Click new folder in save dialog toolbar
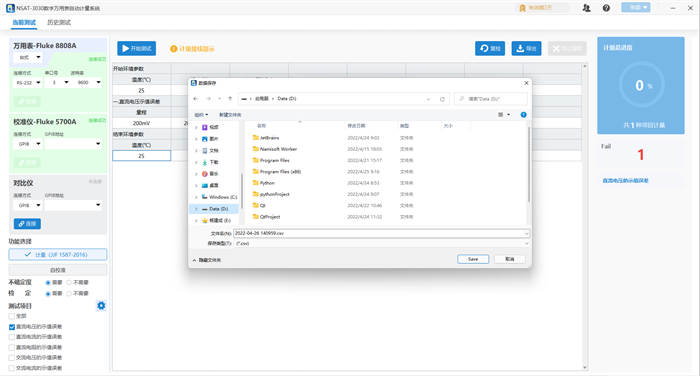 (230, 115)
